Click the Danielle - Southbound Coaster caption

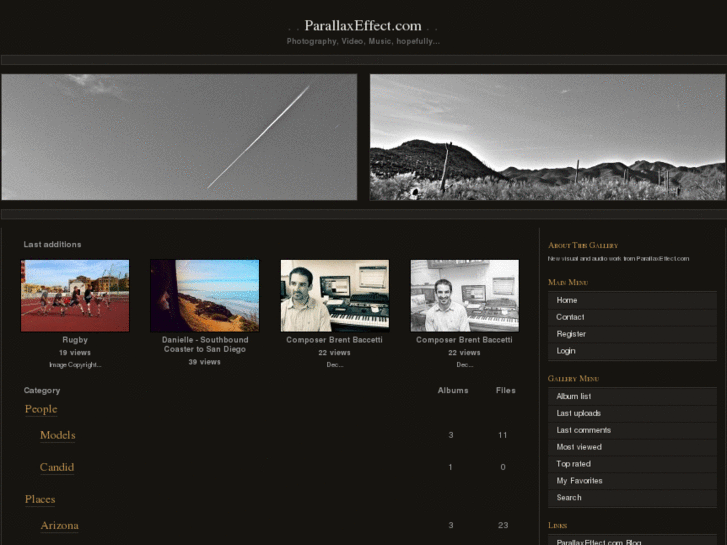tap(205, 345)
